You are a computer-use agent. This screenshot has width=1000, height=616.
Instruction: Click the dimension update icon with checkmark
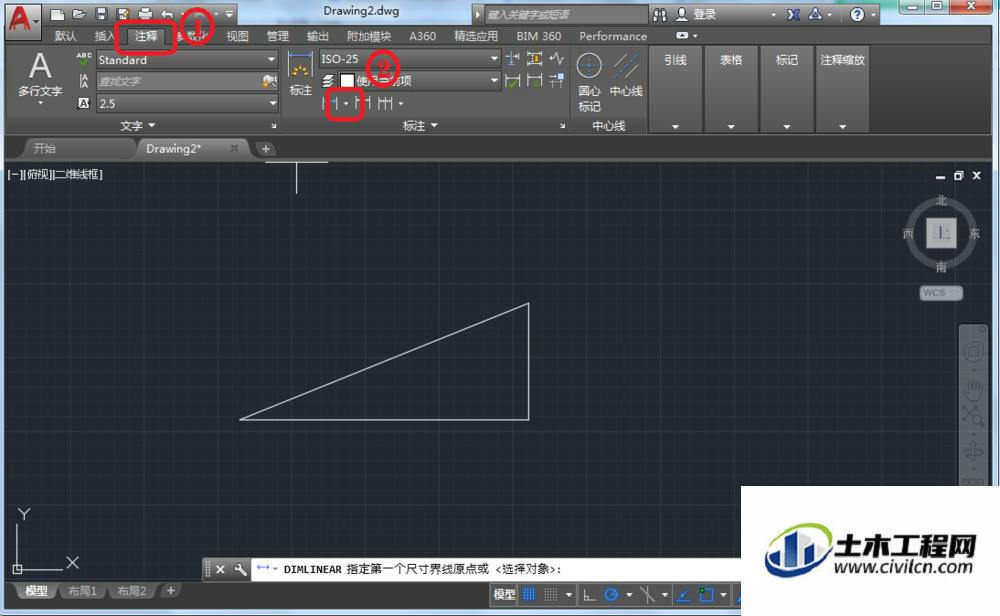point(512,81)
